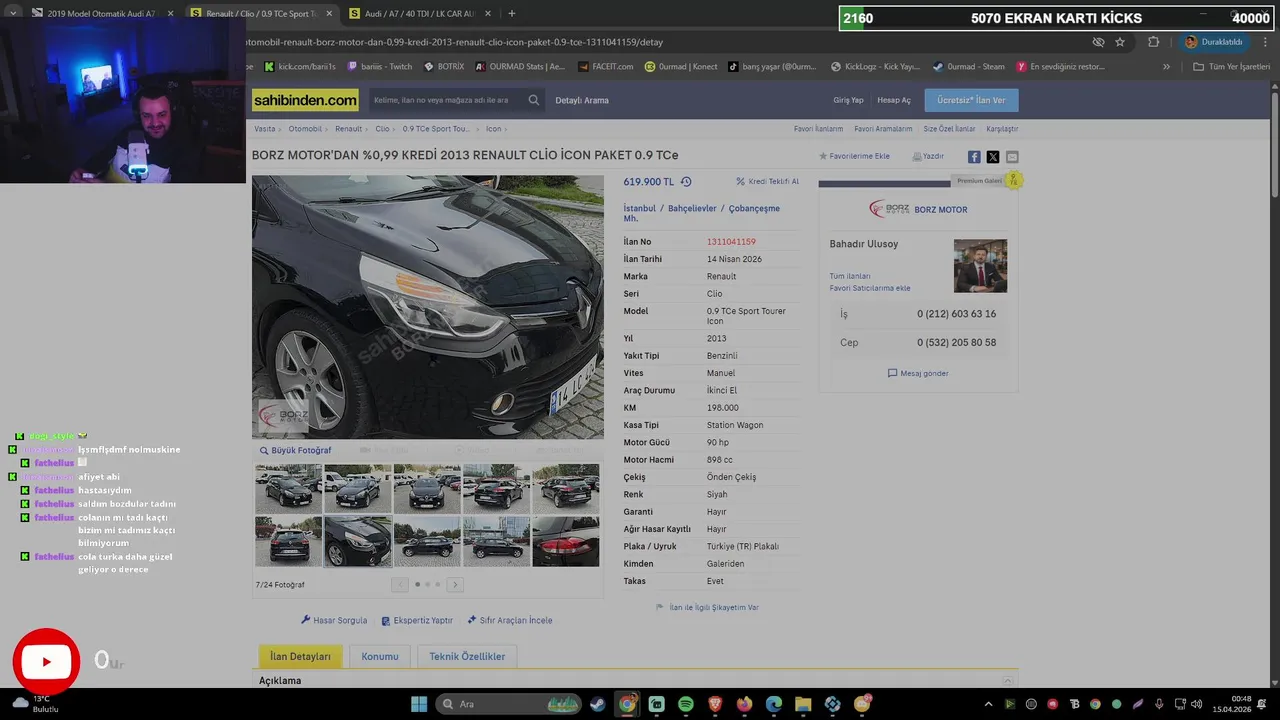Click the Giriş Yap link

(x=848, y=100)
